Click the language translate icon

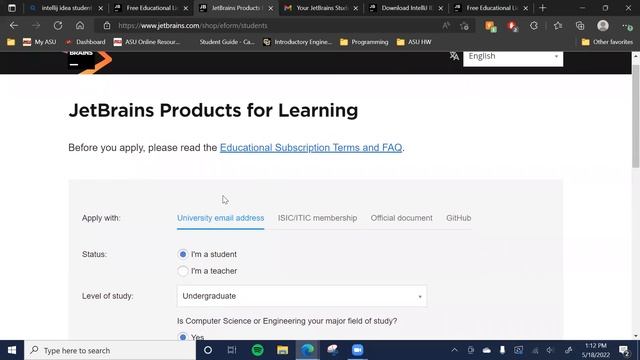coord(454,56)
